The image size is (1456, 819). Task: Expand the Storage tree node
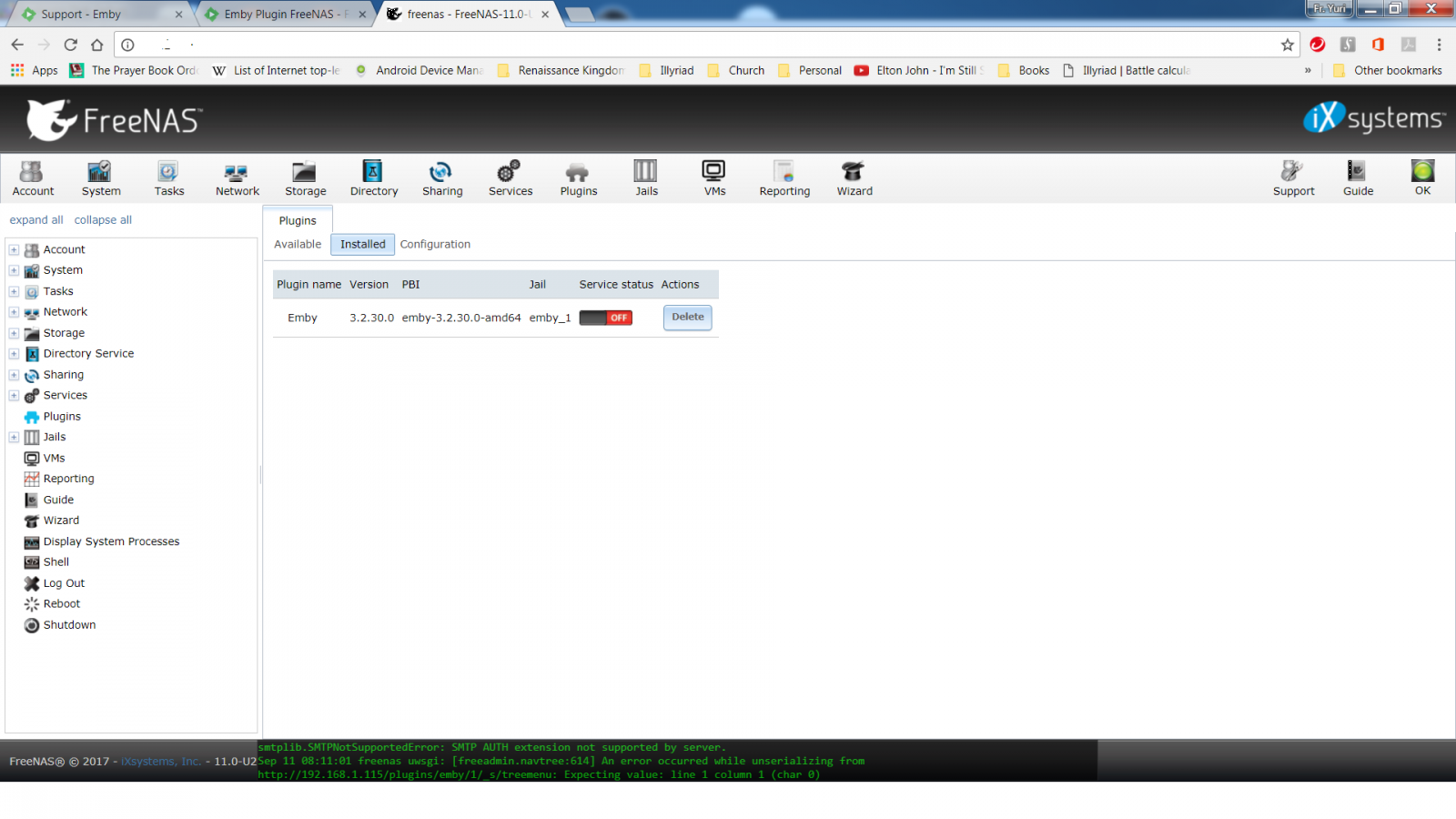[14, 333]
